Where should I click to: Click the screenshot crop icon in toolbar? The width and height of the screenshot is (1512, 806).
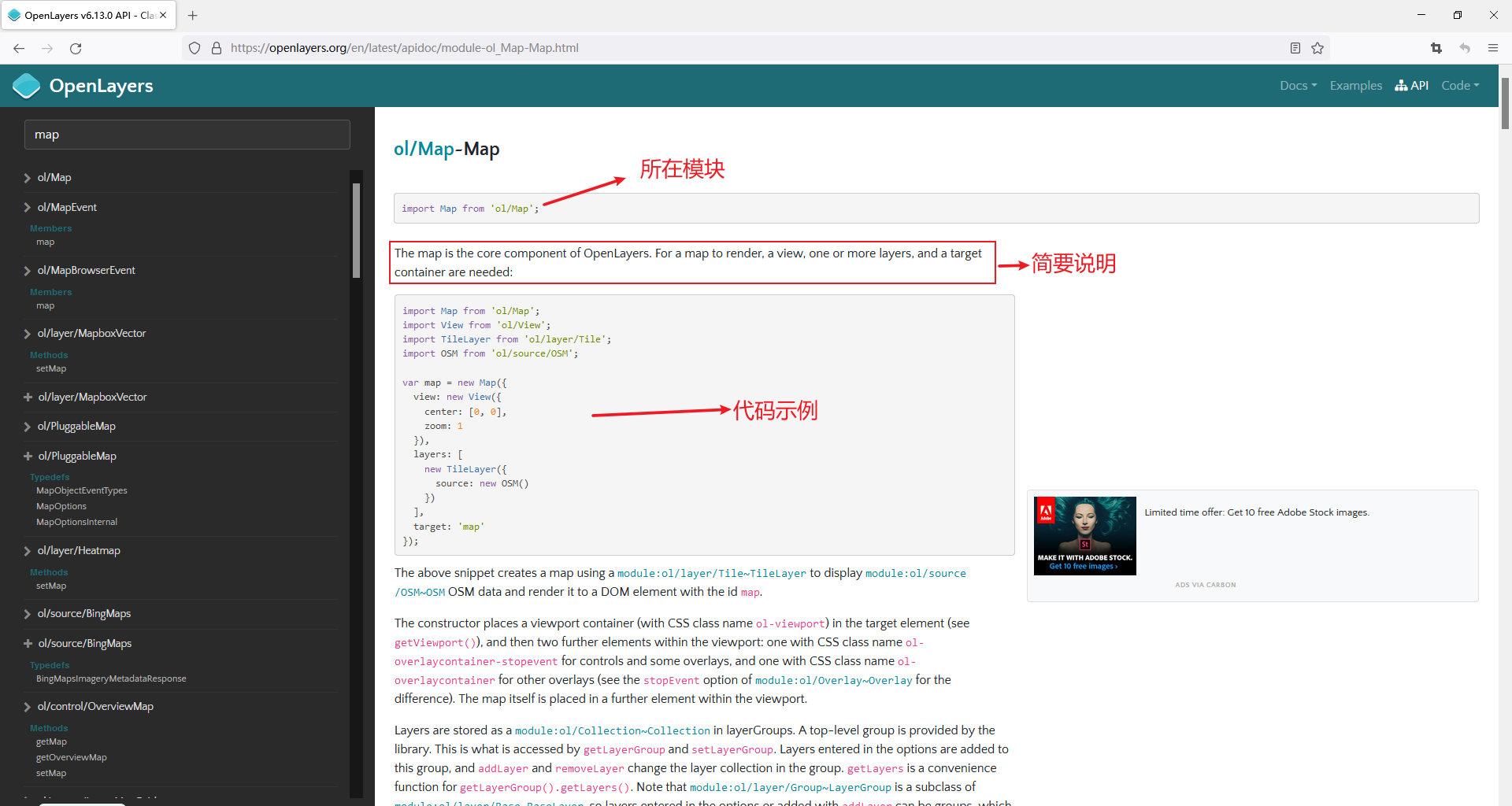pyautogui.click(x=1436, y=48)
